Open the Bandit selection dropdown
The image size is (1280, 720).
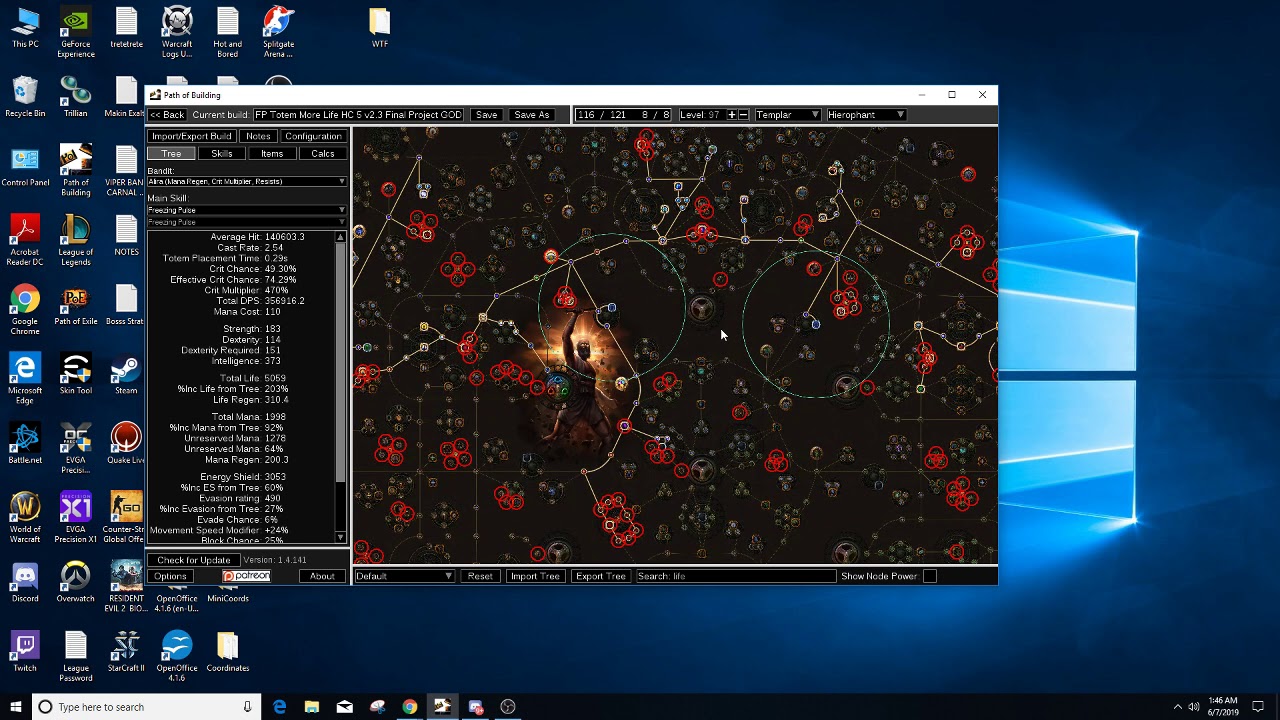pos(246,182)
